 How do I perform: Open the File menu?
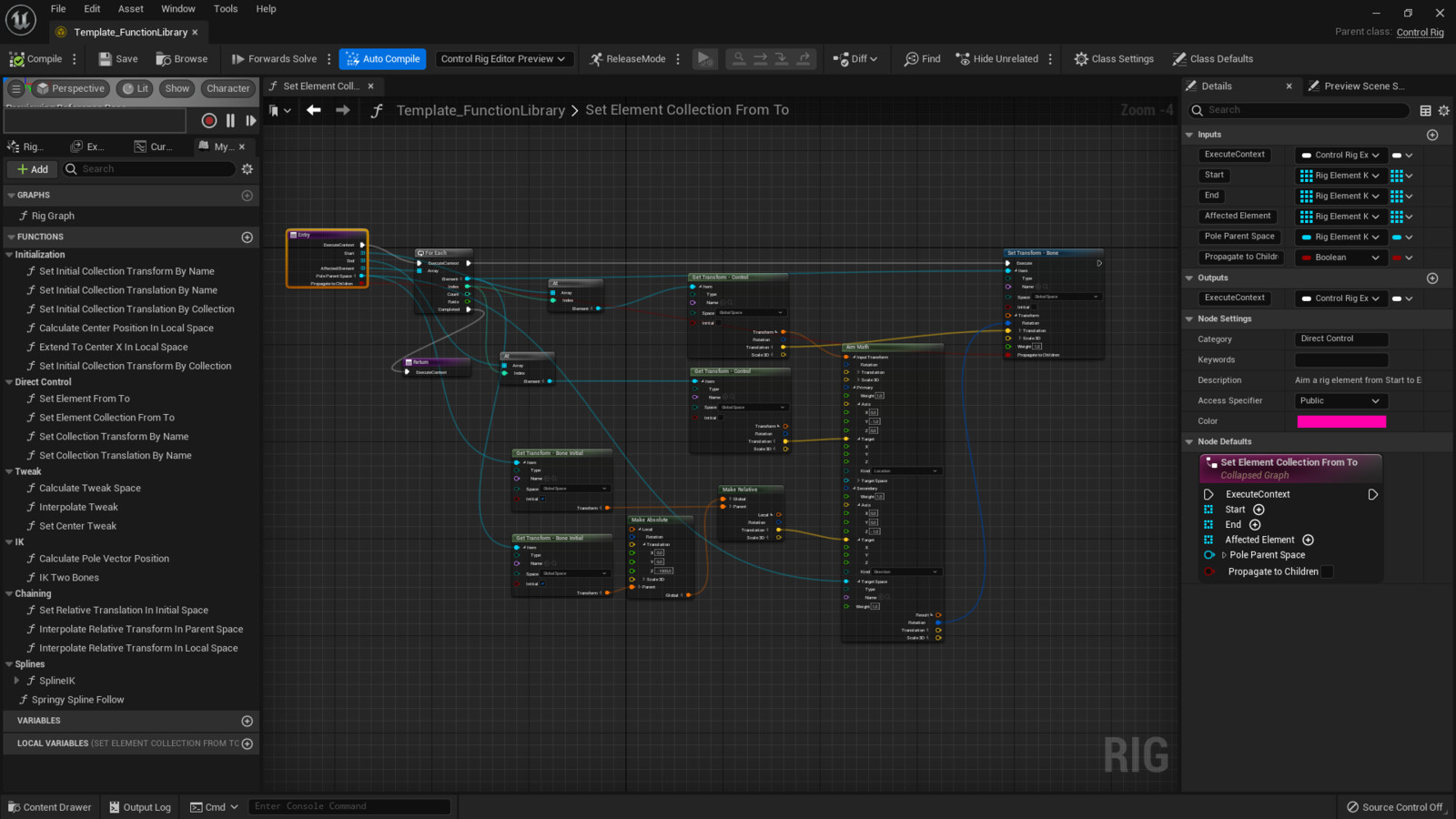click(58, 9)
